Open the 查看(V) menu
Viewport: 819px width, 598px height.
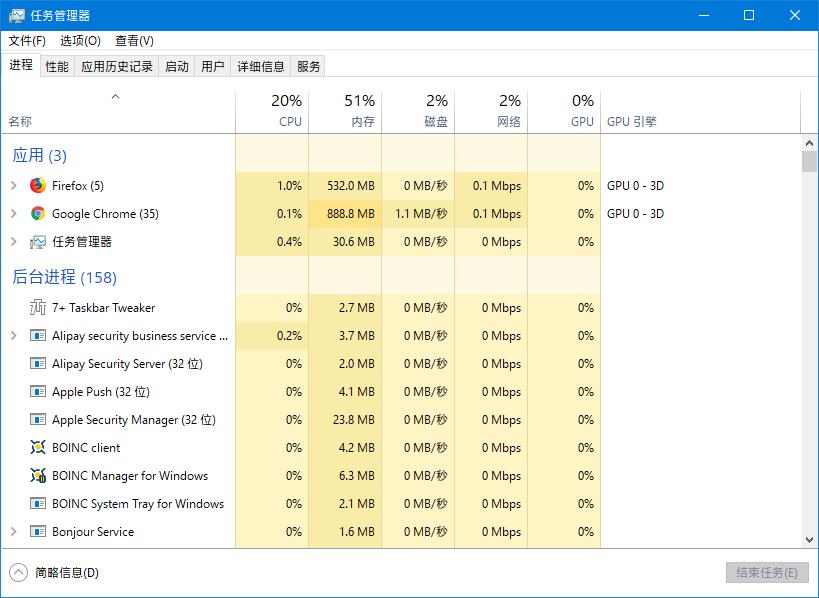(134, 41)
